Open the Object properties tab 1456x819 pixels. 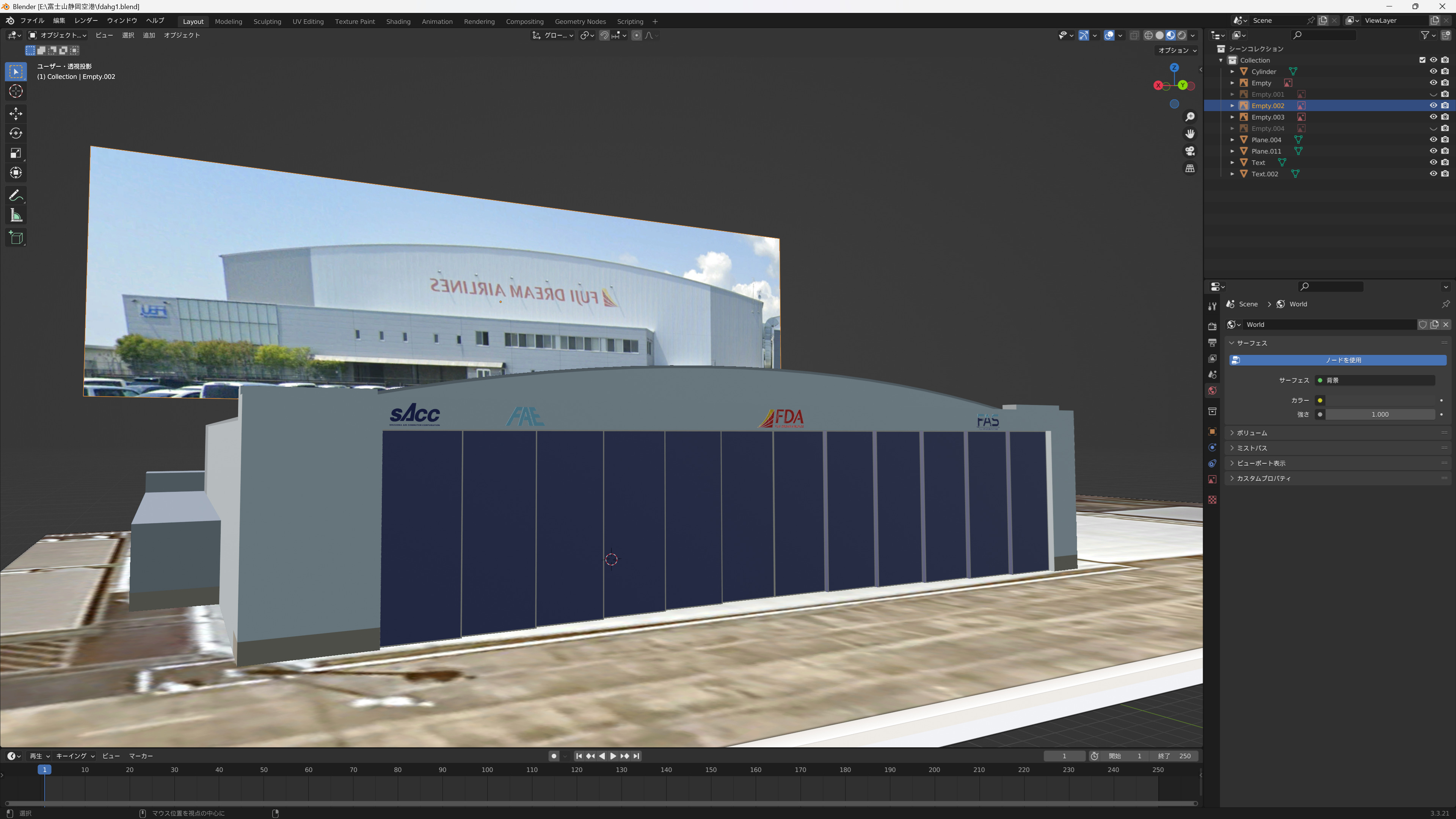coord(1212,431)
